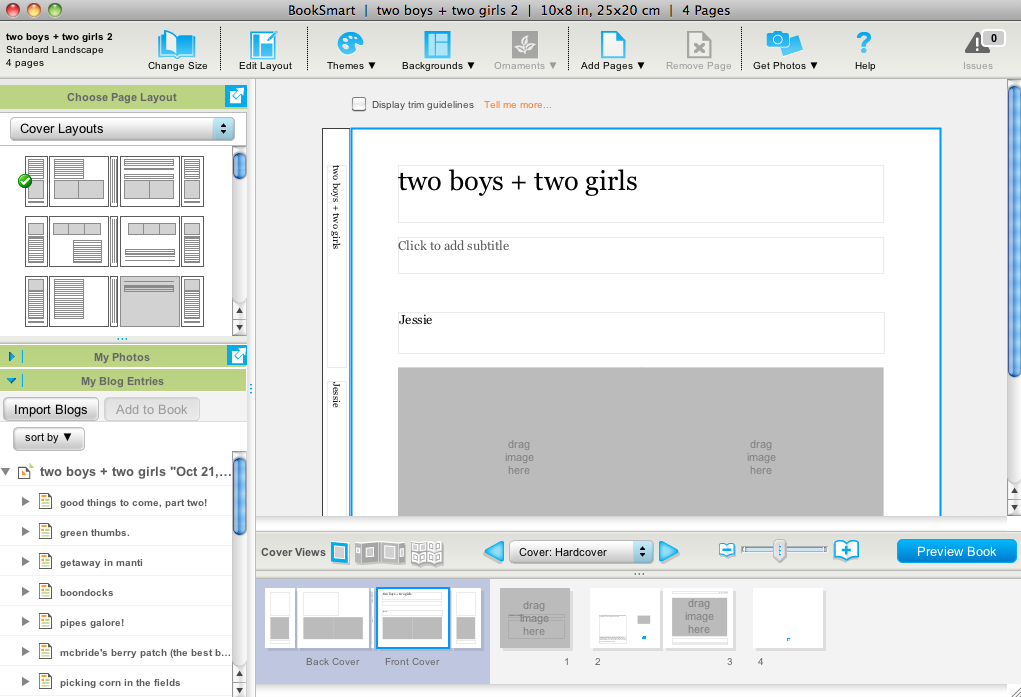1021x697 pixels.
Task: Zoom in with the plus book icon
Action: point(846,550)
